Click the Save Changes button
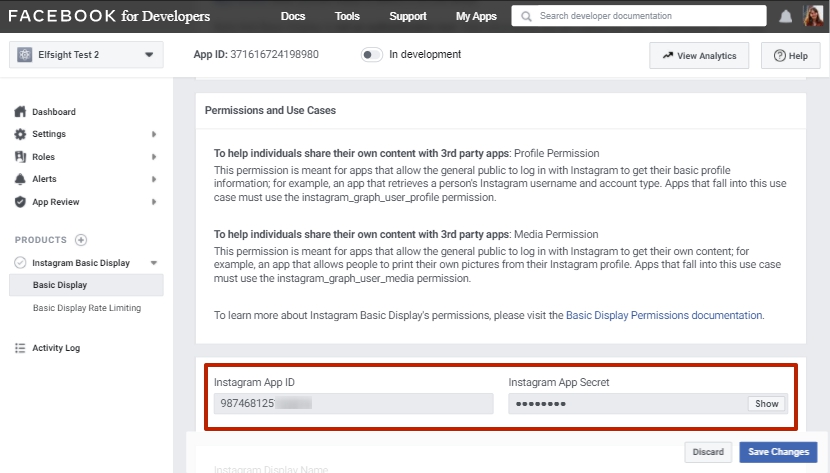This screenshot has height=473, width=830. point(778,452)
